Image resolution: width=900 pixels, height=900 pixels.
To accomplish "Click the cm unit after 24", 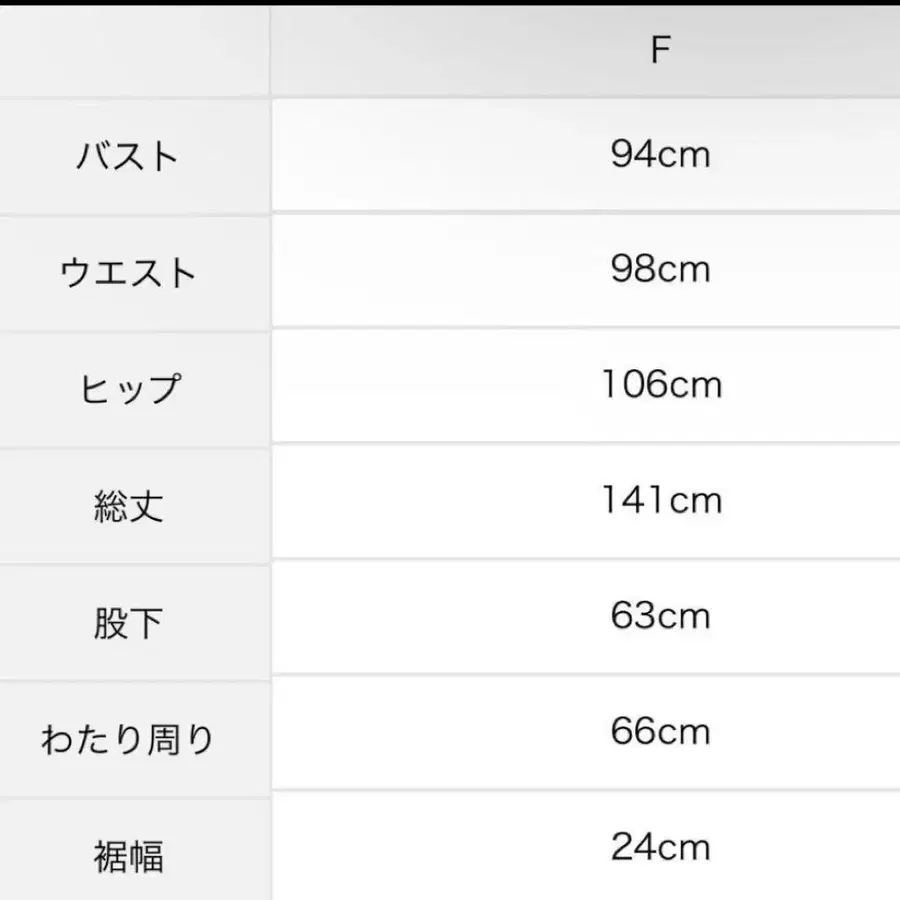I will click(x=683, y=849).
